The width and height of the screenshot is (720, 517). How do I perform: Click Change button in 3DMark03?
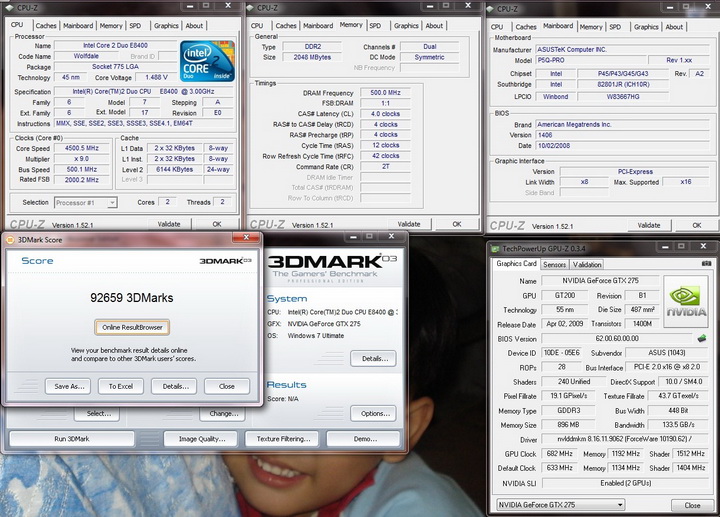[222, 414]
